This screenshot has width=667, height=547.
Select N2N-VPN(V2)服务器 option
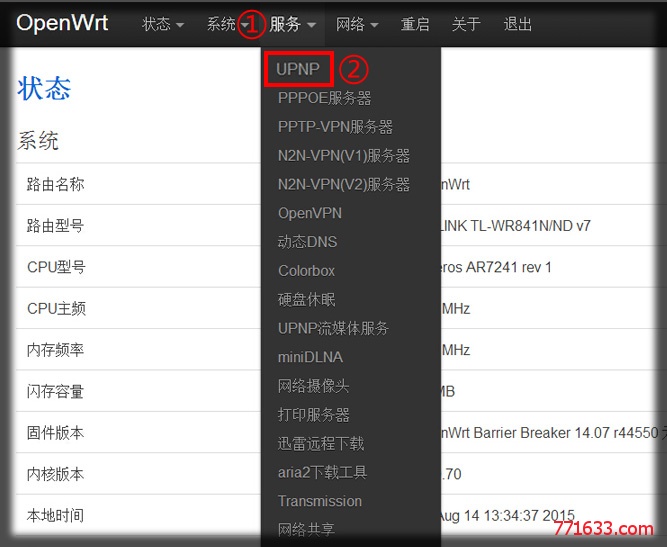344,184
